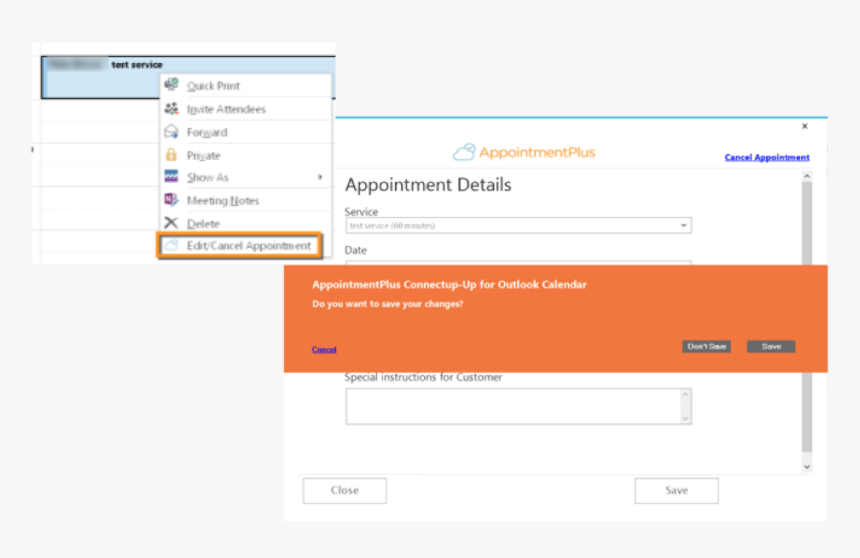Click the Date field label
The image size is (860, 558).
coord(355,250)
